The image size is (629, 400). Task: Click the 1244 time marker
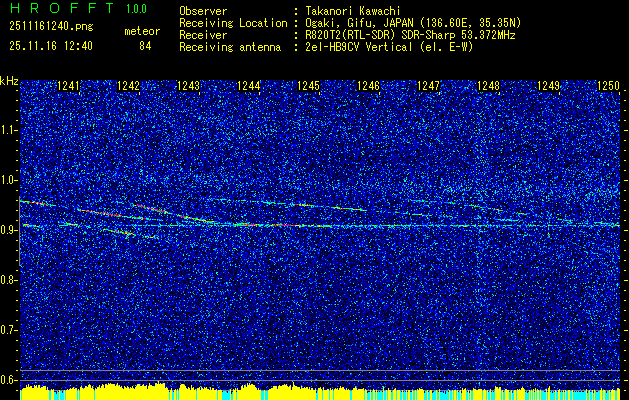pyautogui.click(x=249, y=86)
